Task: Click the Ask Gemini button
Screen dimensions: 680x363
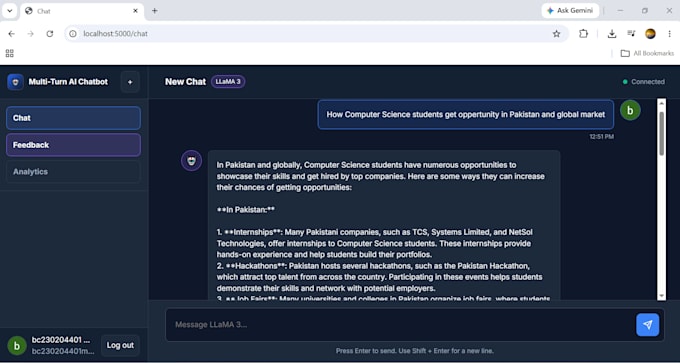Action: (570, 11)
